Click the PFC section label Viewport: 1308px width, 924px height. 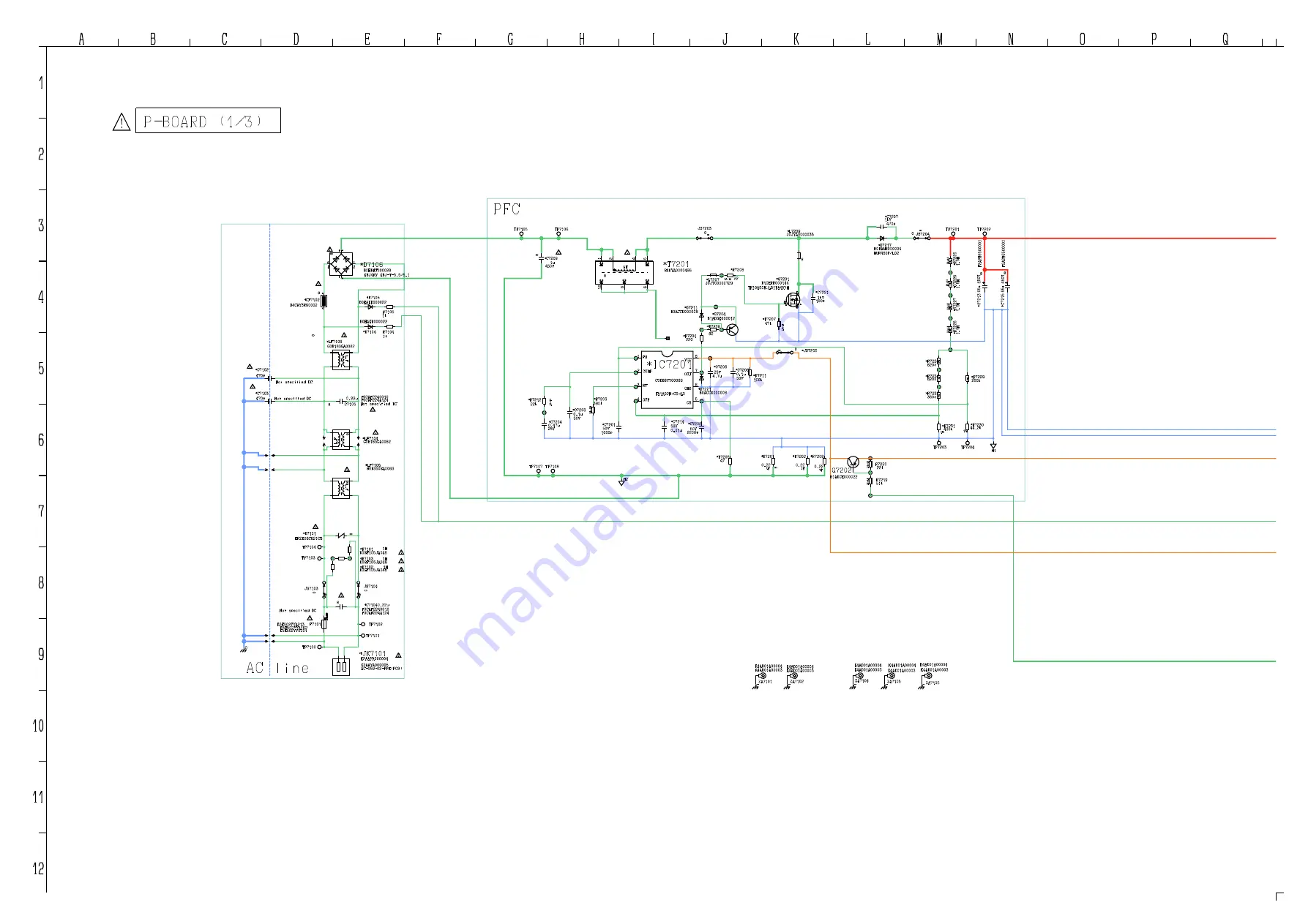pos(507,209)
